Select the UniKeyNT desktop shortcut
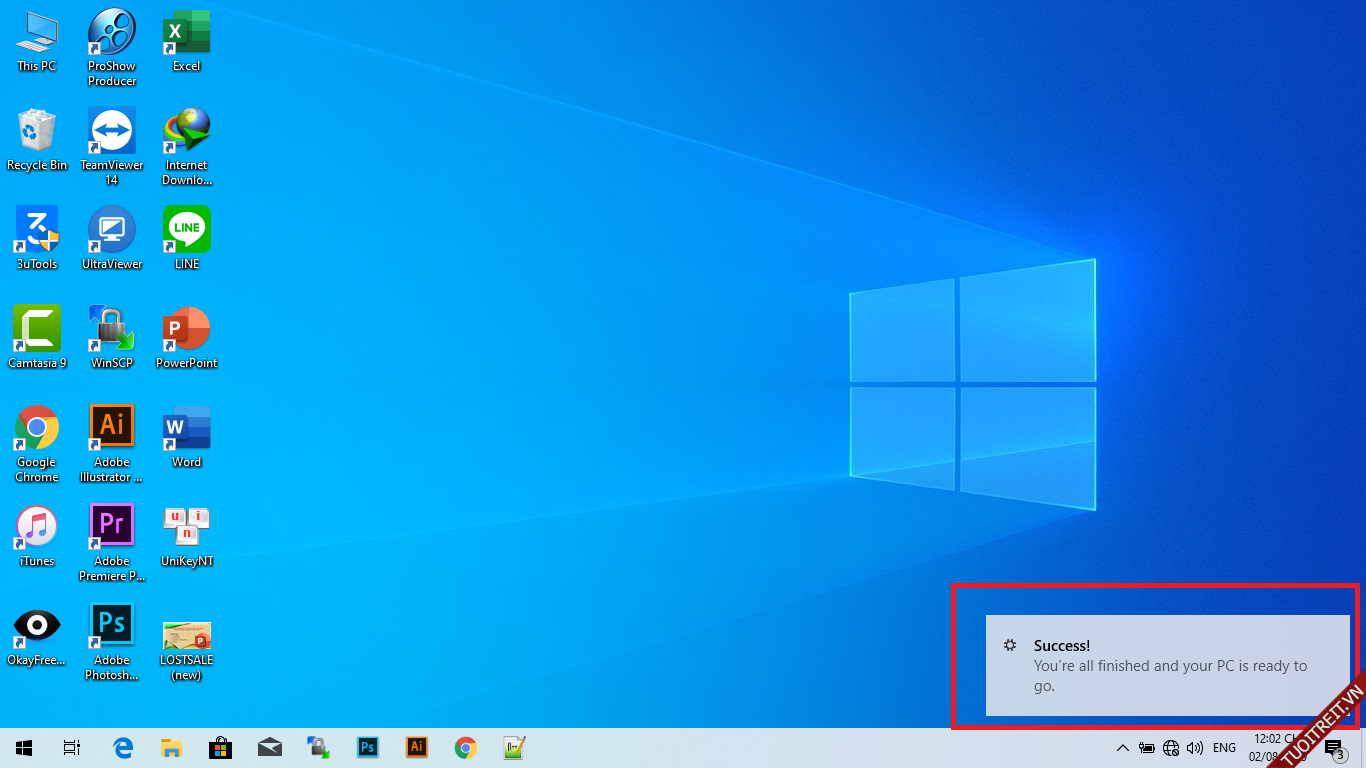This screenshot has height=768, width=1366. point(187,535)
